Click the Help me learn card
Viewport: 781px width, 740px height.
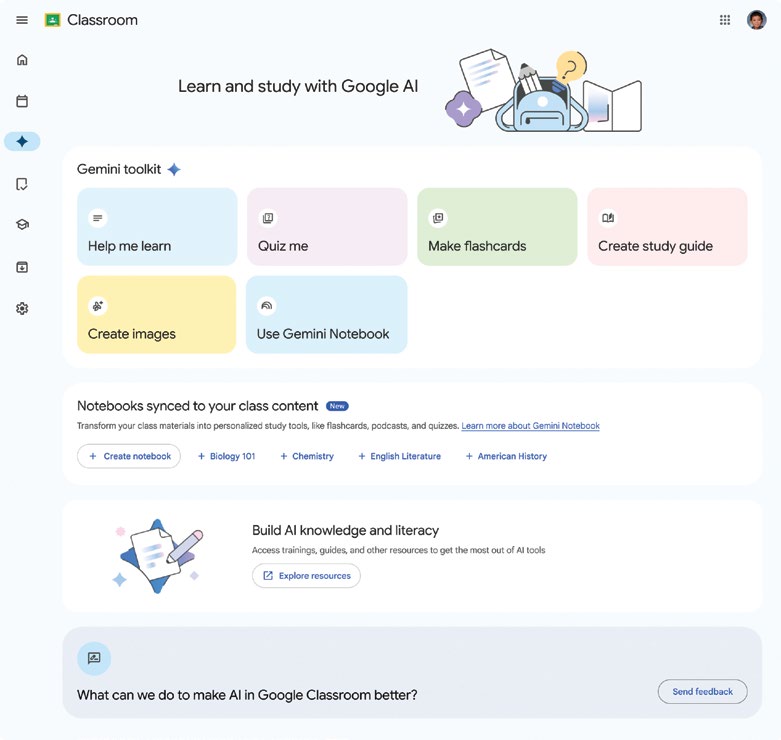tap(157, 227)
